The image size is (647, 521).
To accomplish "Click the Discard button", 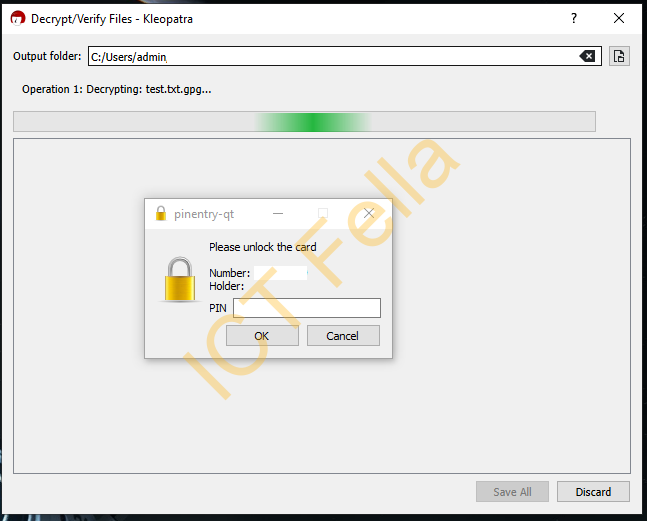I will click(593, 492).
